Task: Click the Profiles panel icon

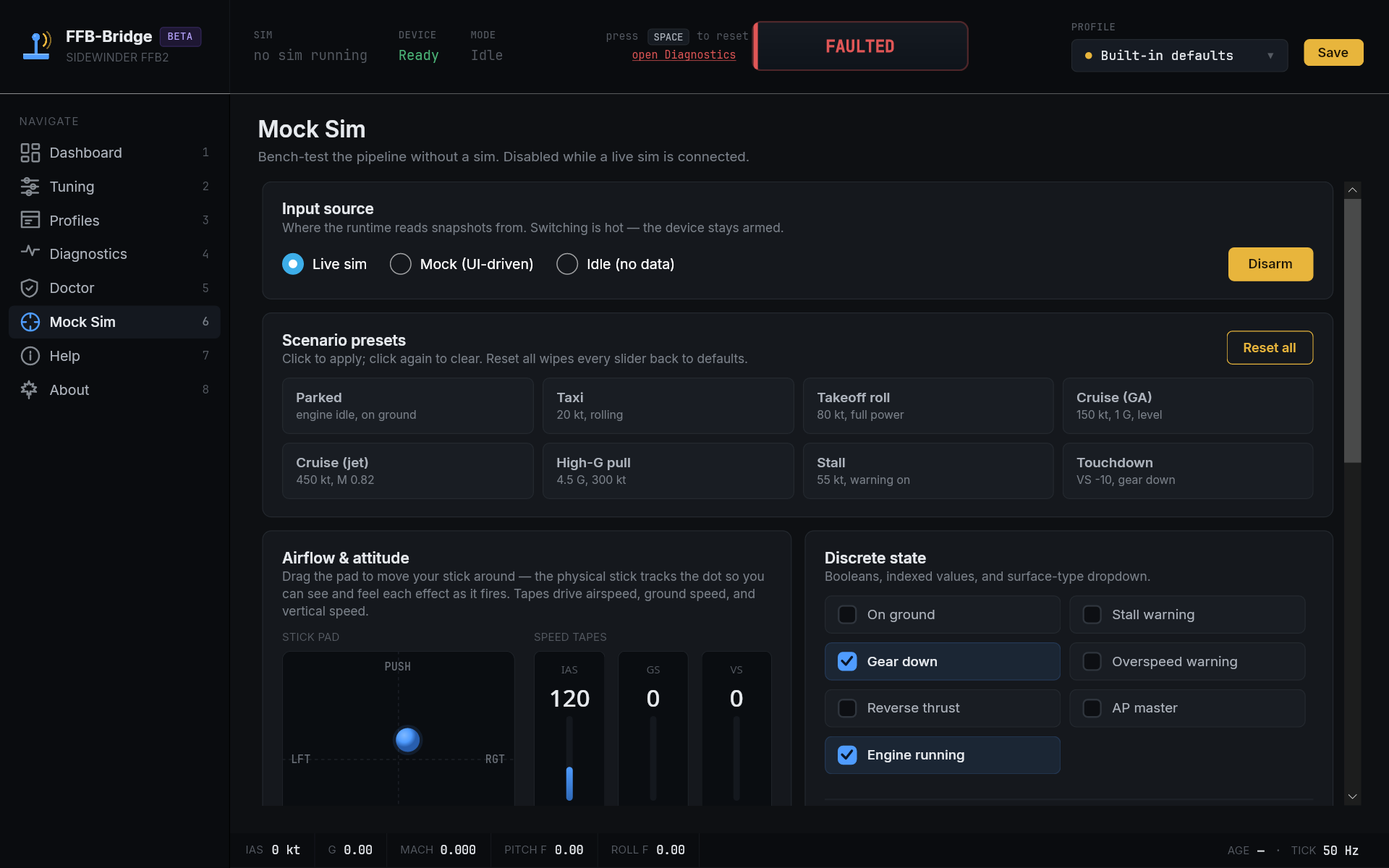Action: pos(30,220)
